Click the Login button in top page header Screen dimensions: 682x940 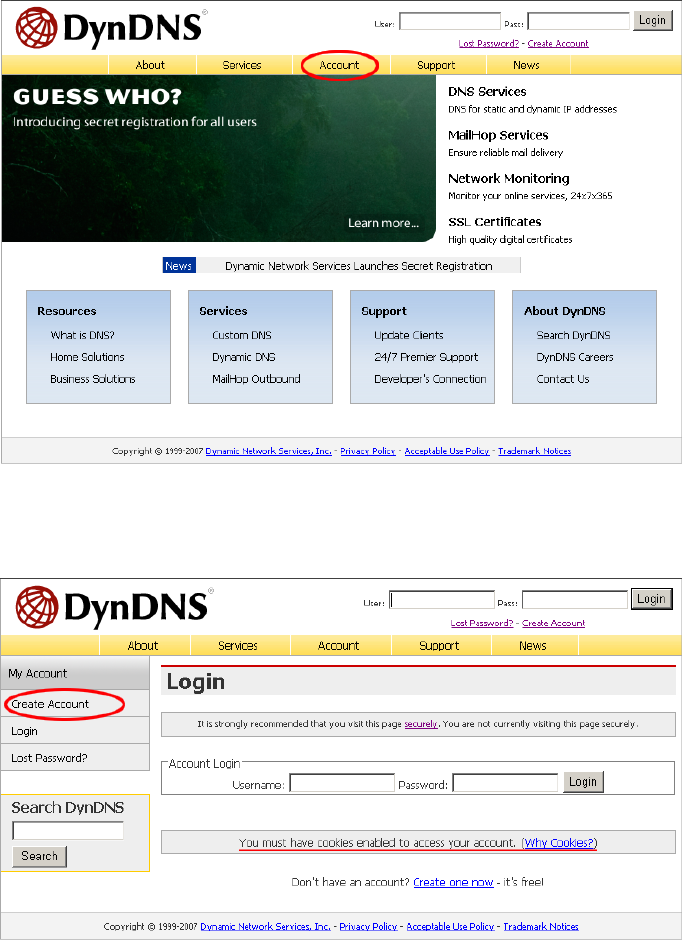(653, 20)
